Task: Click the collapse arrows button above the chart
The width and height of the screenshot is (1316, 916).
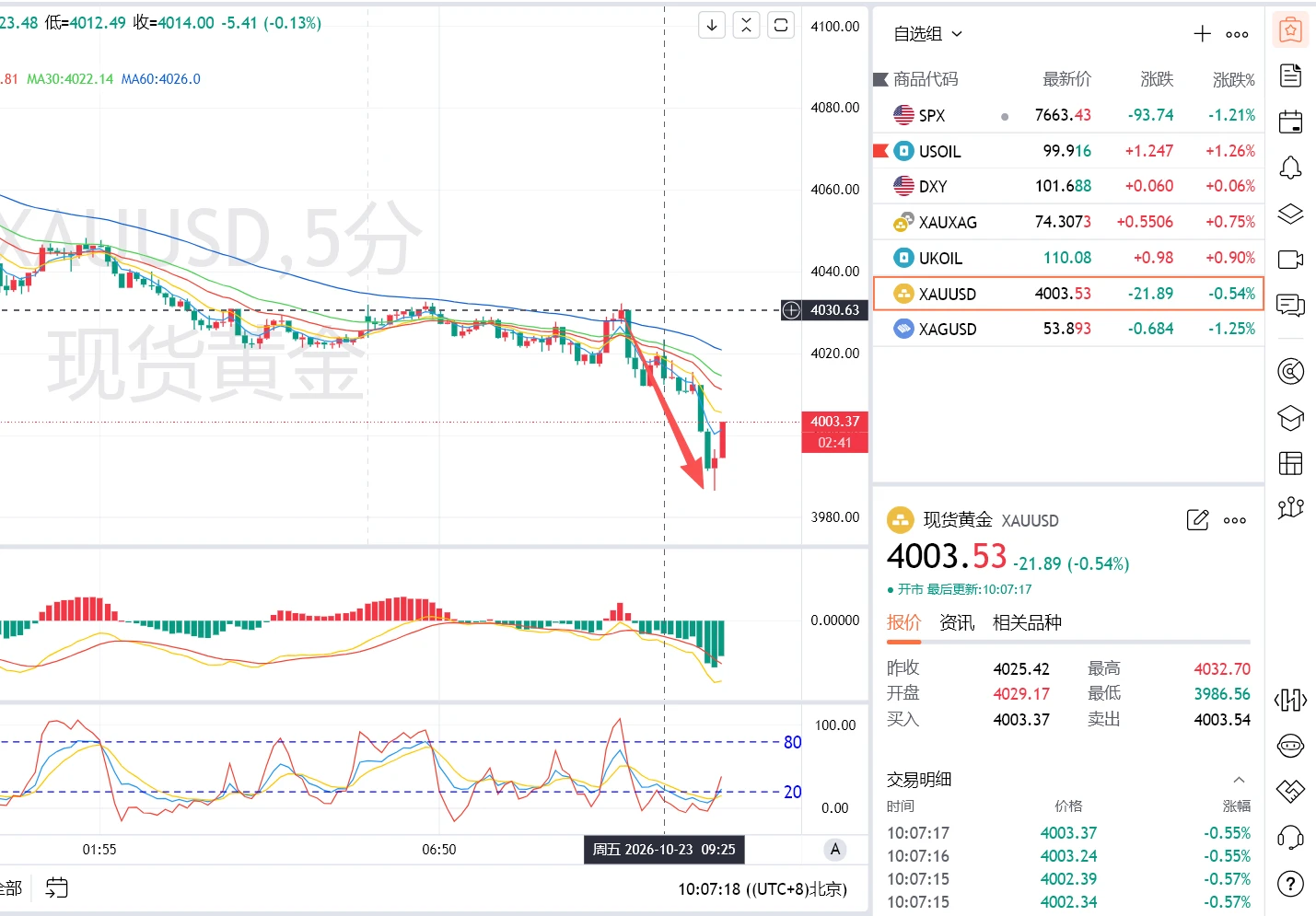Action: point(746,25)
